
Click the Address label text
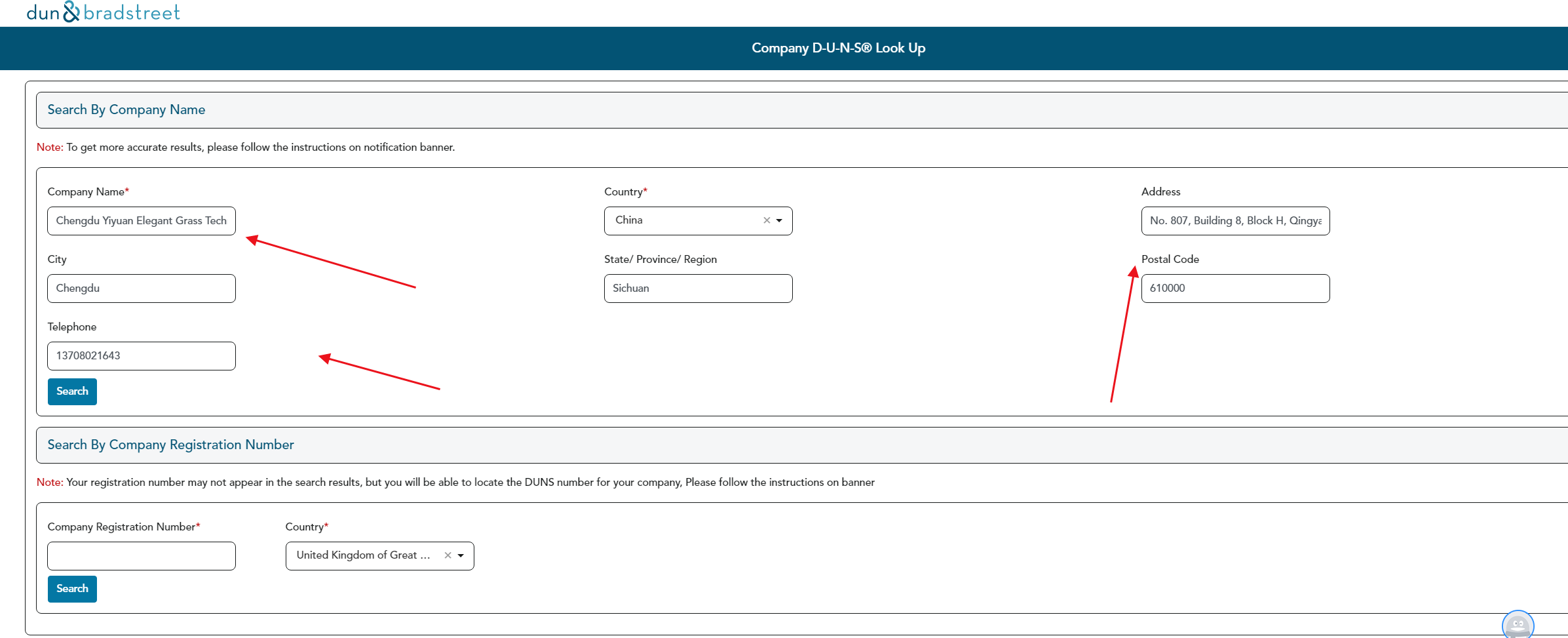tap(1160, 191)
